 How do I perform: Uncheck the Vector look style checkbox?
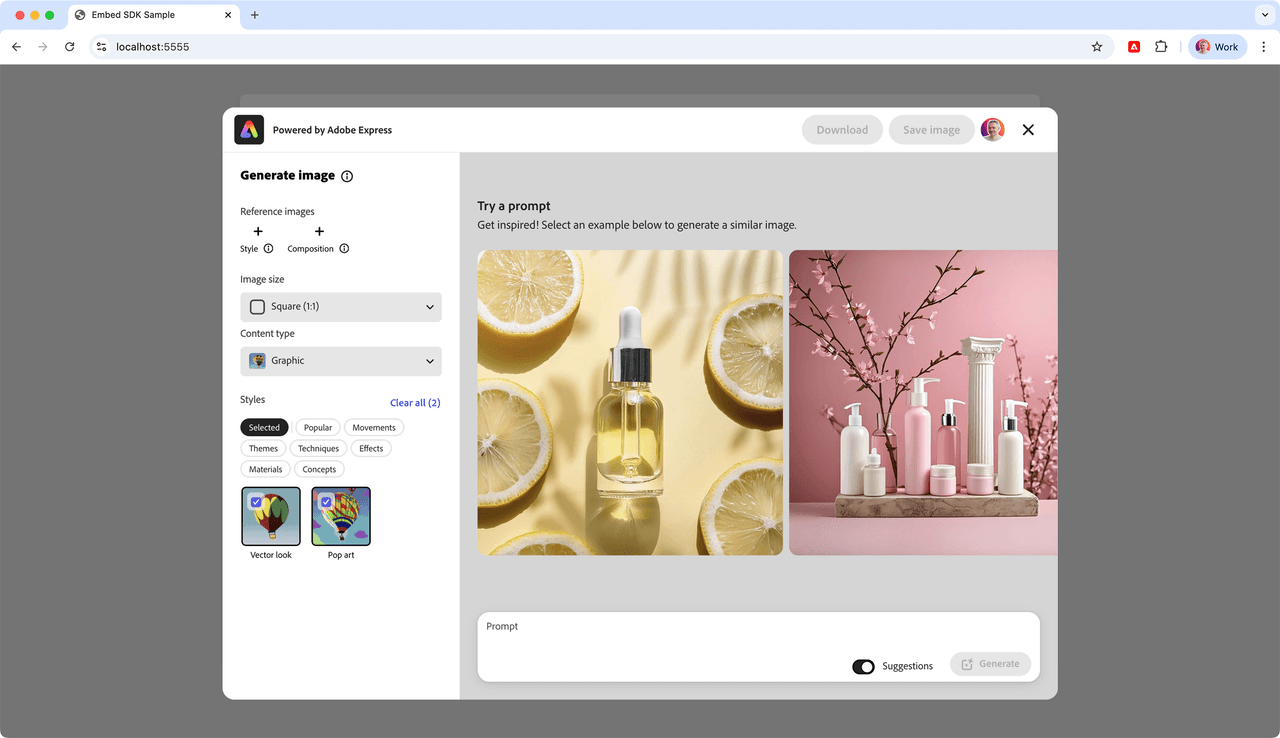257,502
